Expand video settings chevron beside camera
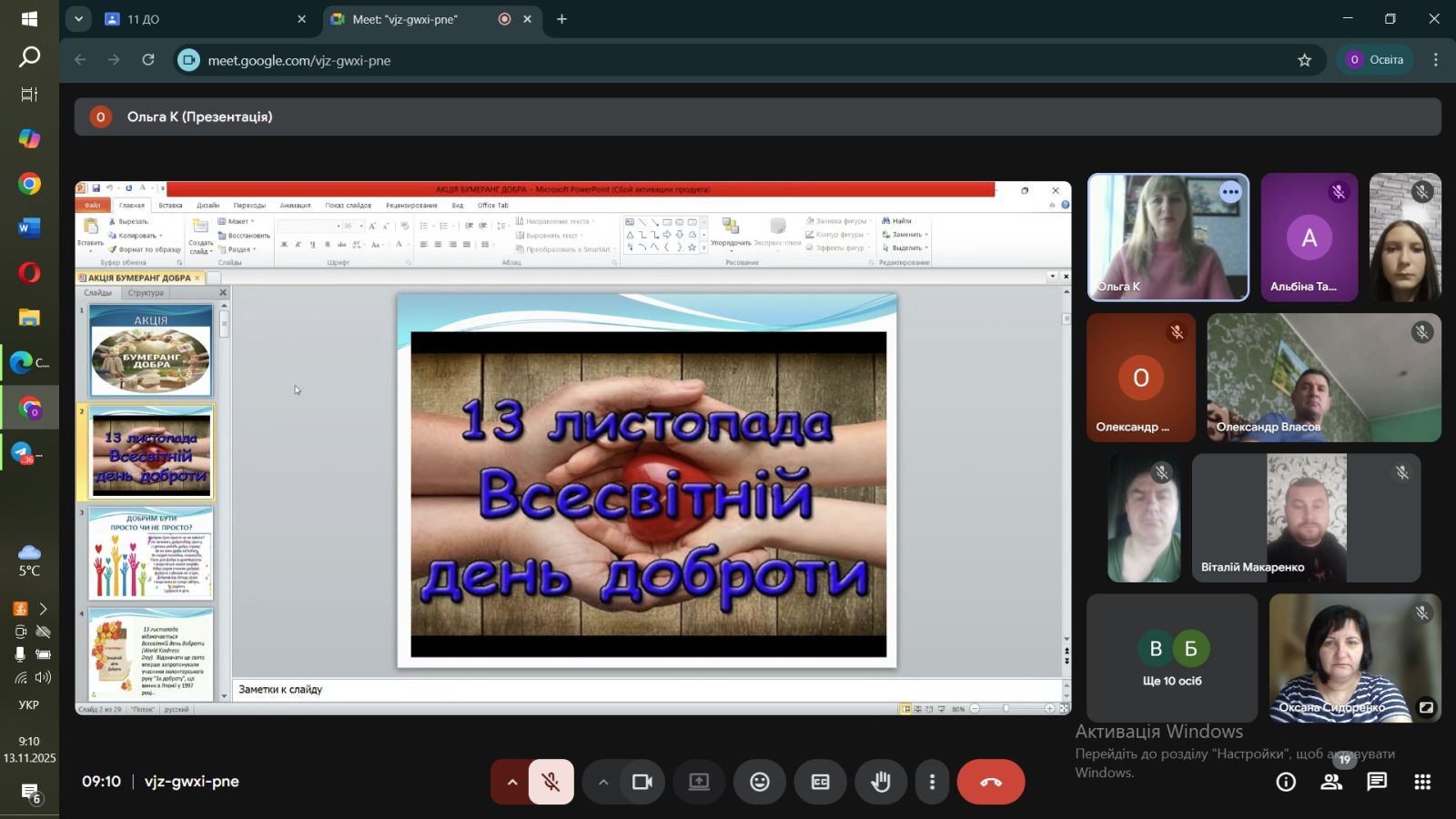1456x819 pixels. pyautogui.click(x=603, y=782)
